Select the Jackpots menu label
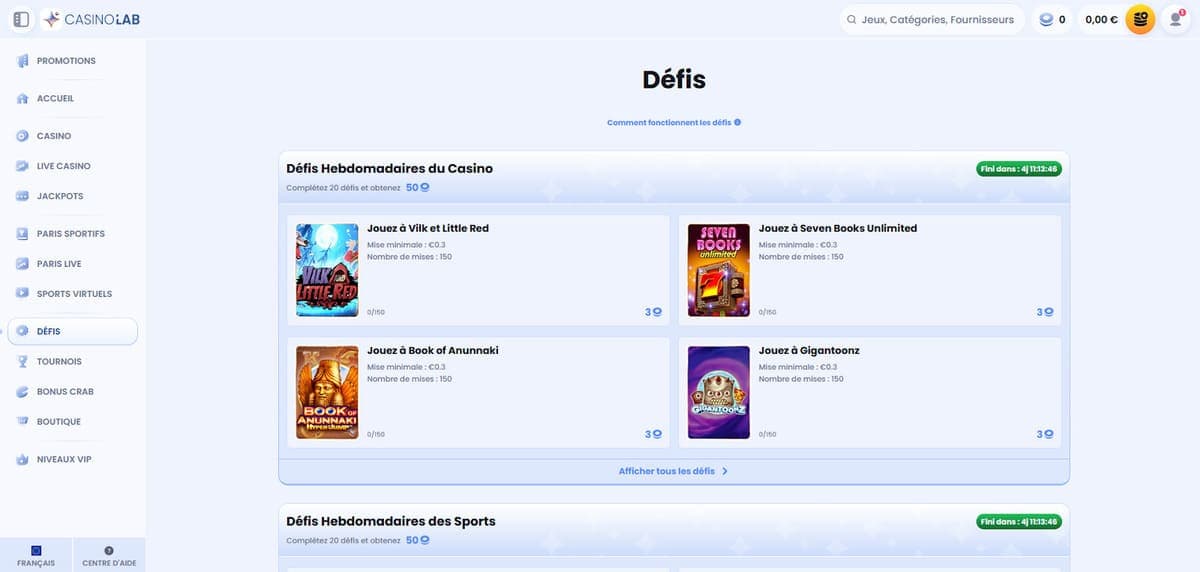The width and height of the screenshot is (1200, 572). click(60, 196)
